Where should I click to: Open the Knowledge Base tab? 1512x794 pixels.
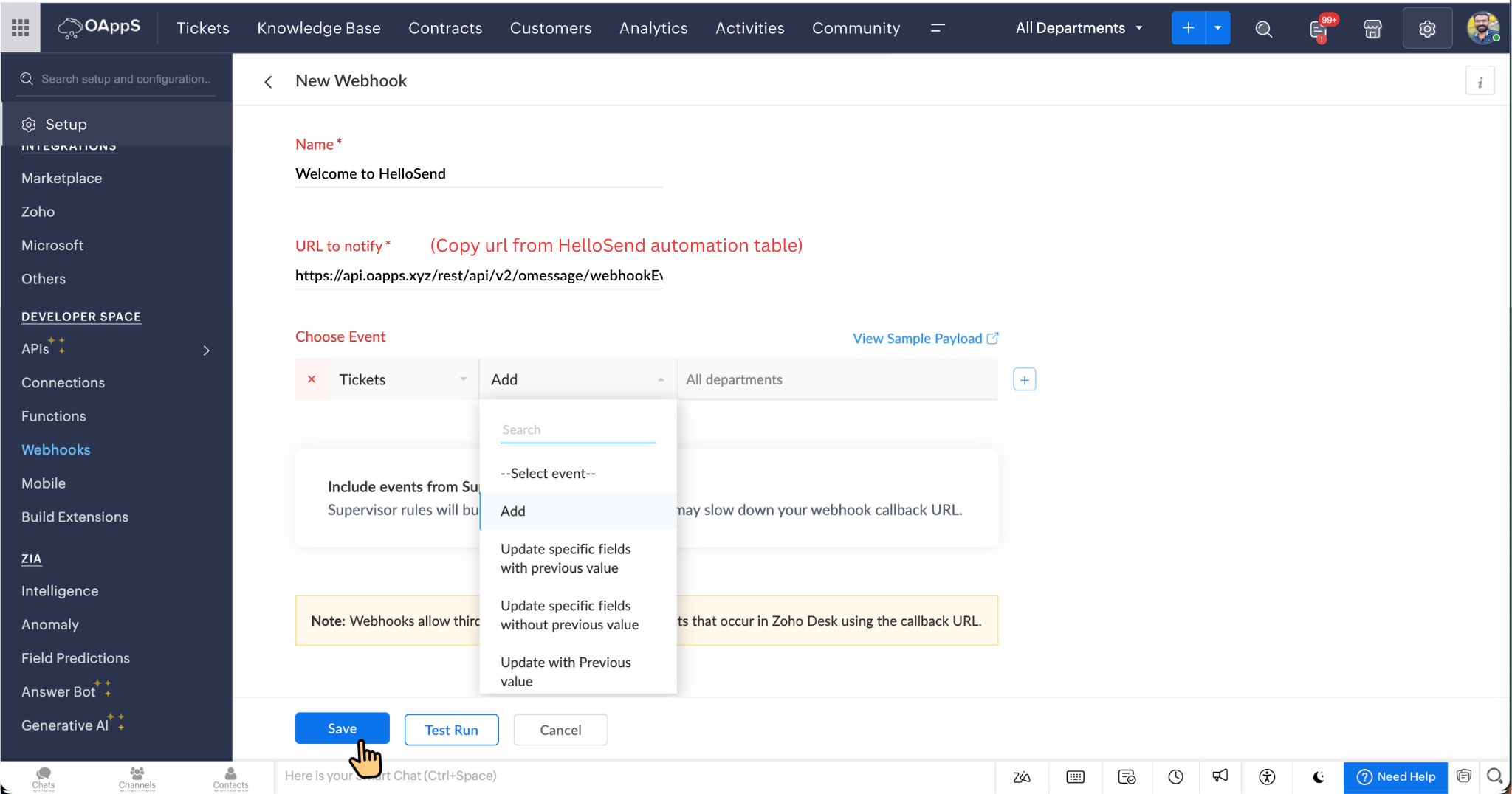click(319, 28)
